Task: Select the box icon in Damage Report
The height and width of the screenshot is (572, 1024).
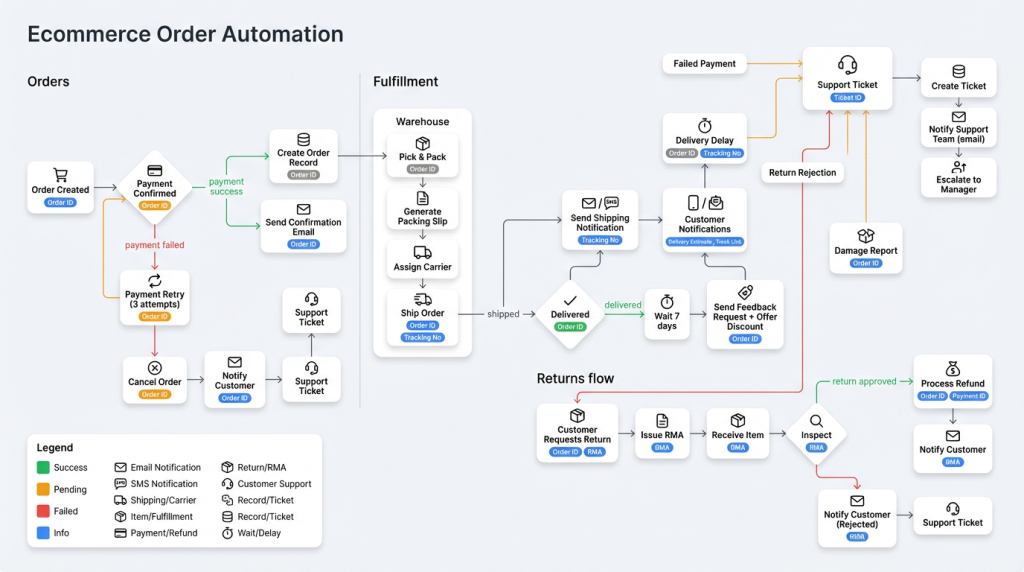Action: point(866,235)
